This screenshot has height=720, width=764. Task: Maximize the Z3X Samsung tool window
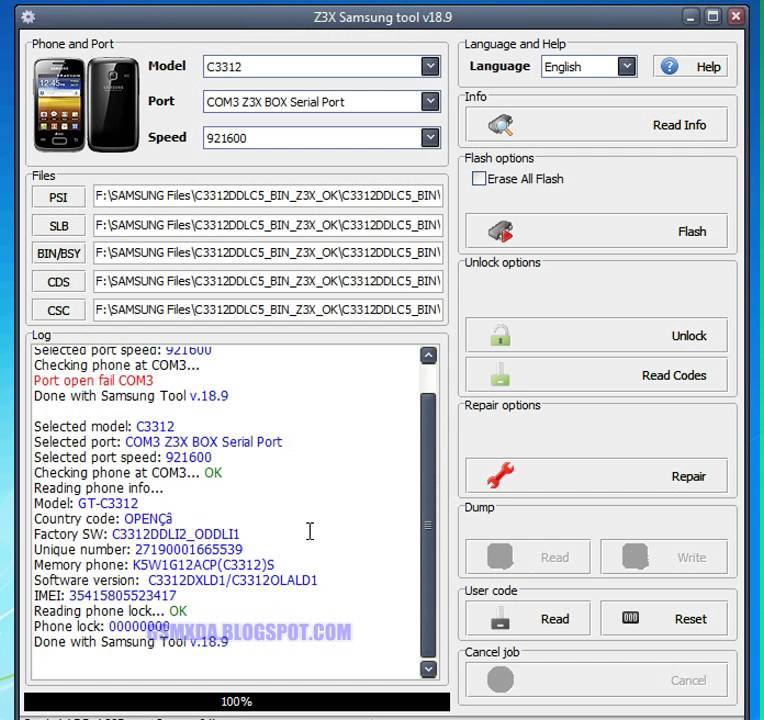(x=713, y=17)
